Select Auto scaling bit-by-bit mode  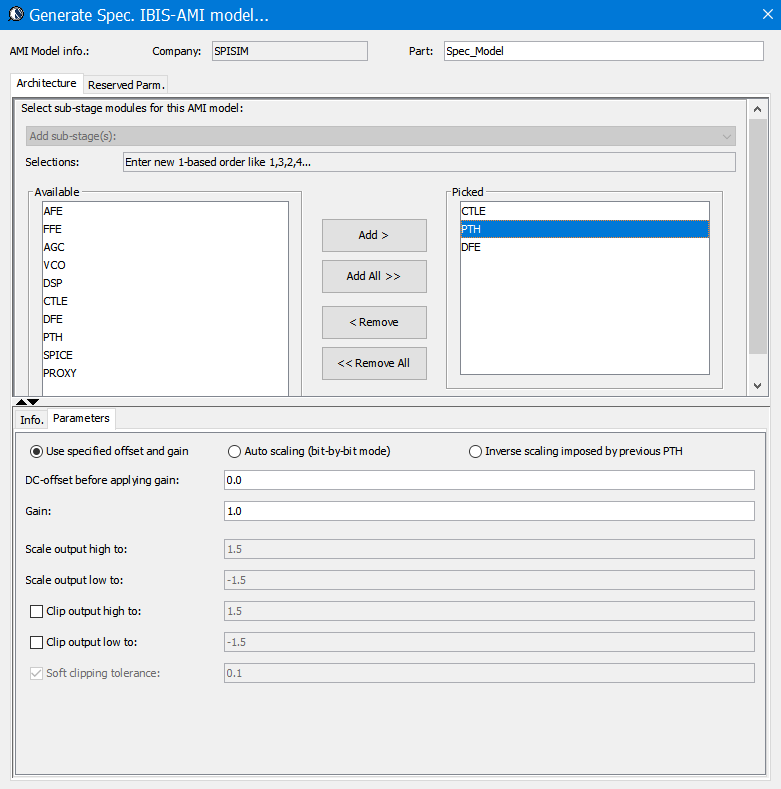tap(236, 451)
